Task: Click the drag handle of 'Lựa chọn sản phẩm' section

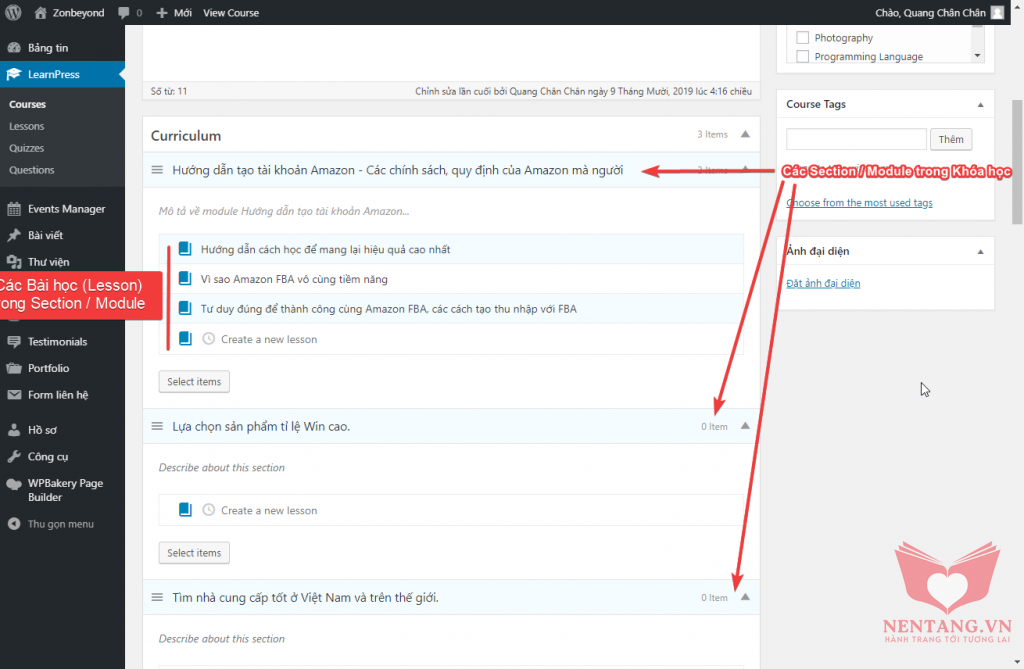Action: [x=157, y=427]
